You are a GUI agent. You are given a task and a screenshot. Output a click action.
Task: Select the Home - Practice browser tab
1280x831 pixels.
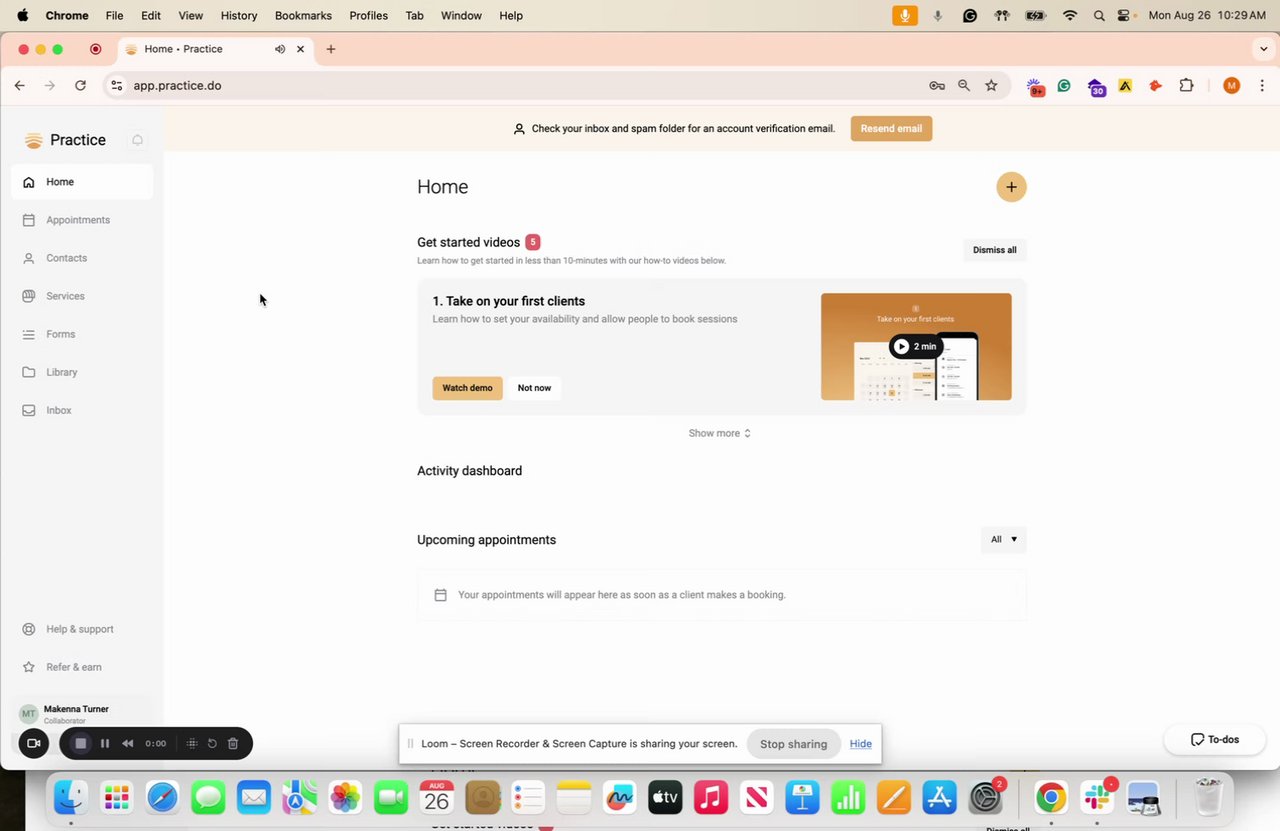click(x=215, y=49)
